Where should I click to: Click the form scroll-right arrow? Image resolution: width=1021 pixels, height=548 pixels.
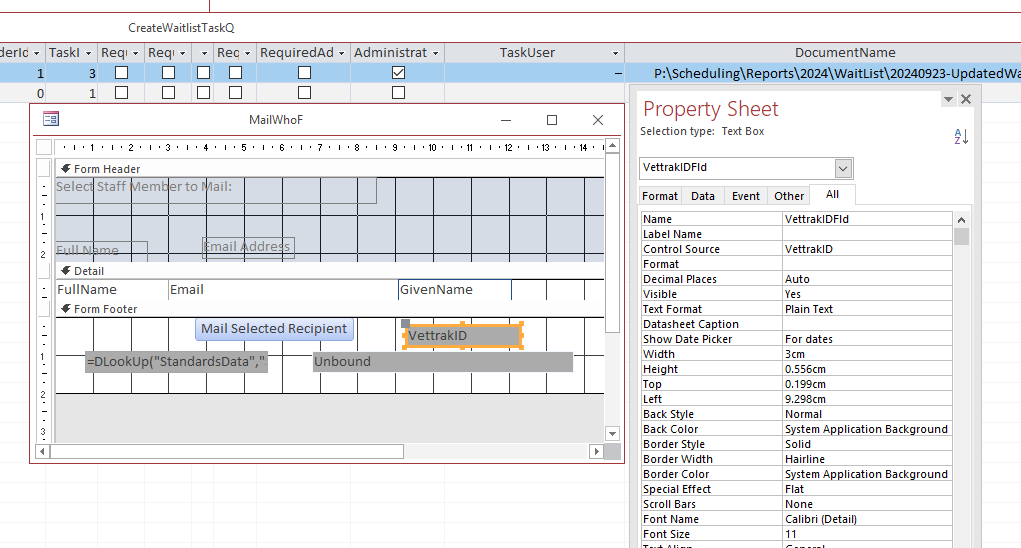(596, 451)
